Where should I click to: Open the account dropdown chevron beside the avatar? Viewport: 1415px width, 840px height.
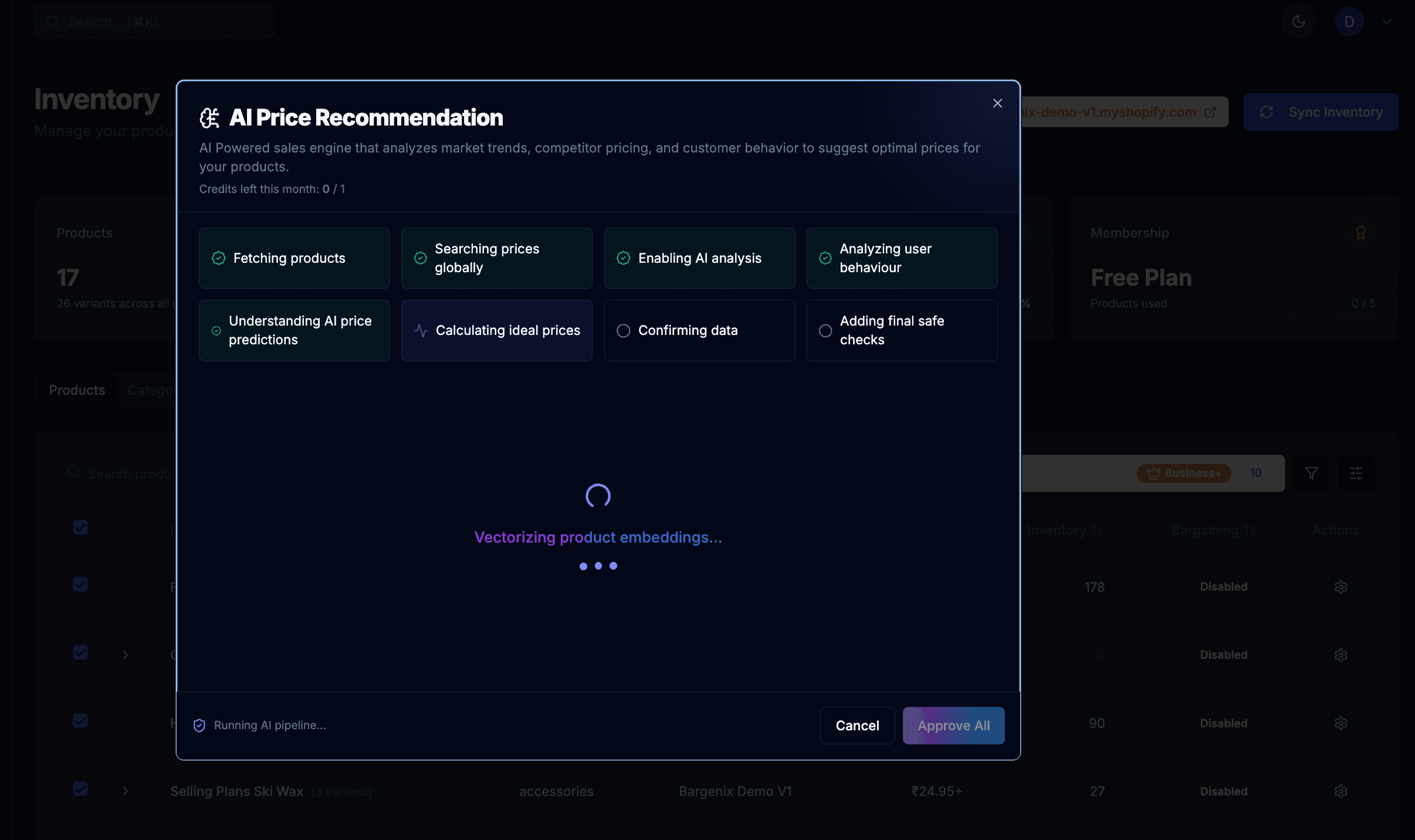pos(1387,21)
